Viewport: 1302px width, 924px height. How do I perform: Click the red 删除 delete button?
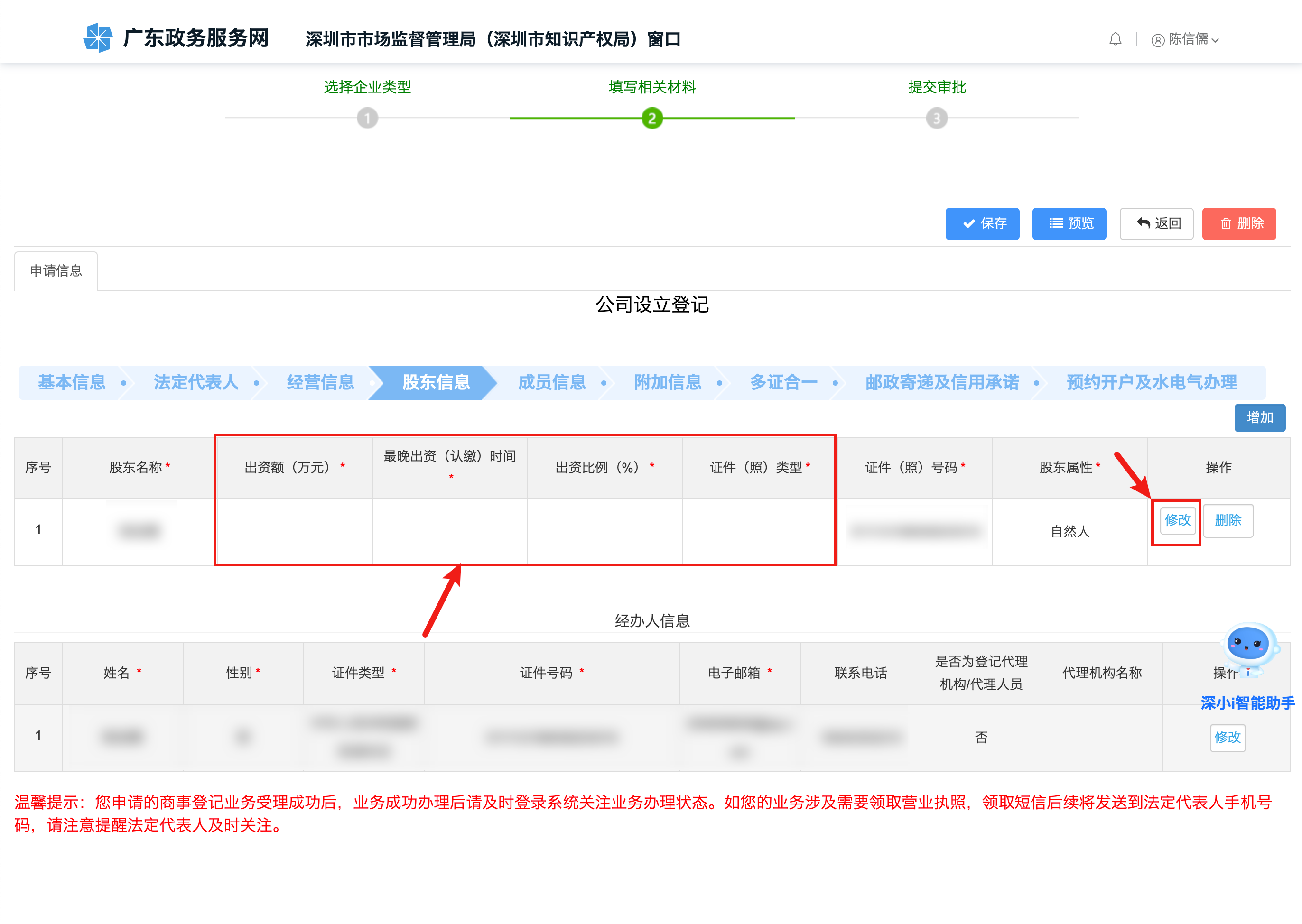tap(1239, 223)
